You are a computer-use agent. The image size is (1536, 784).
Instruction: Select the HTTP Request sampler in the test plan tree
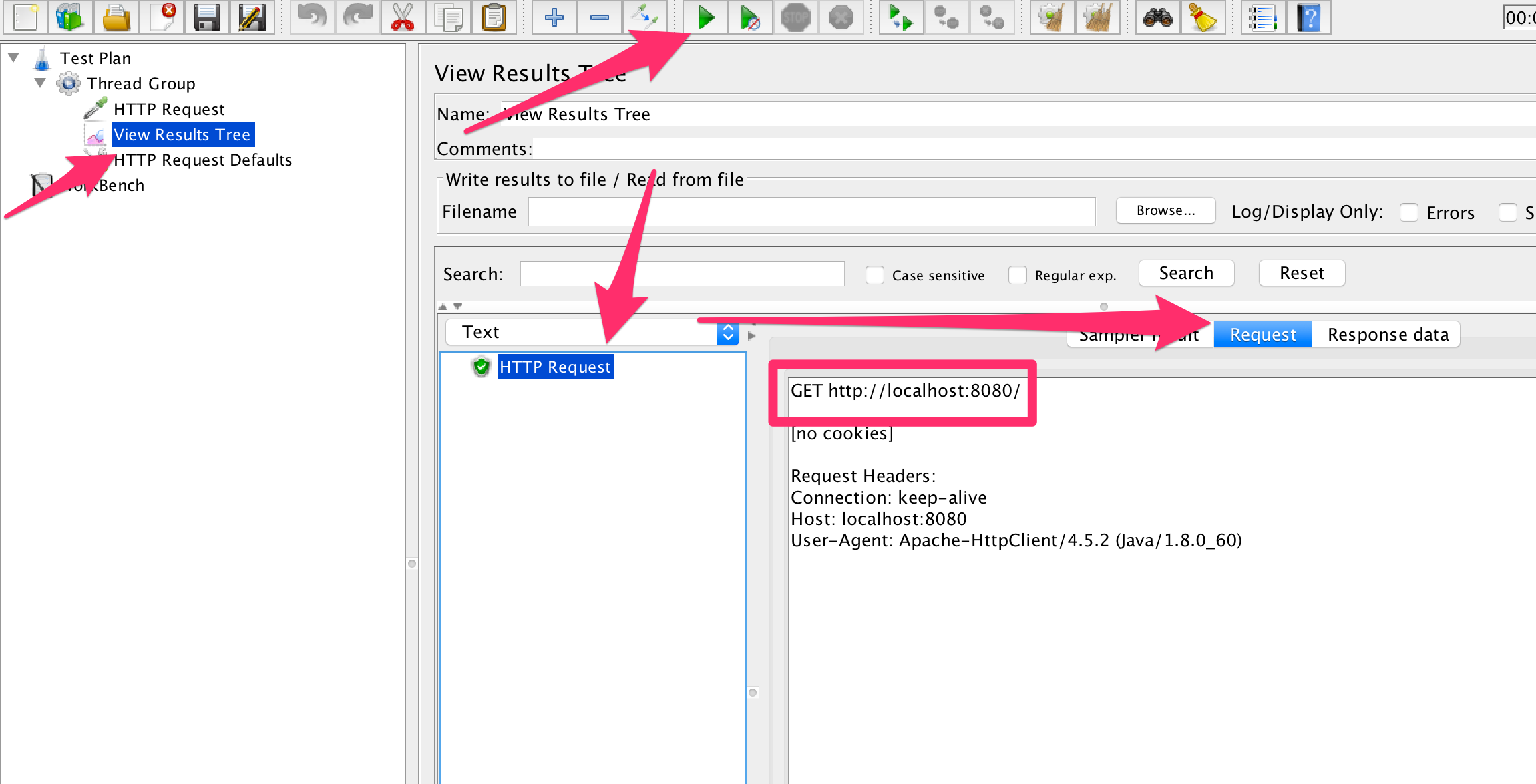(169, 110)
